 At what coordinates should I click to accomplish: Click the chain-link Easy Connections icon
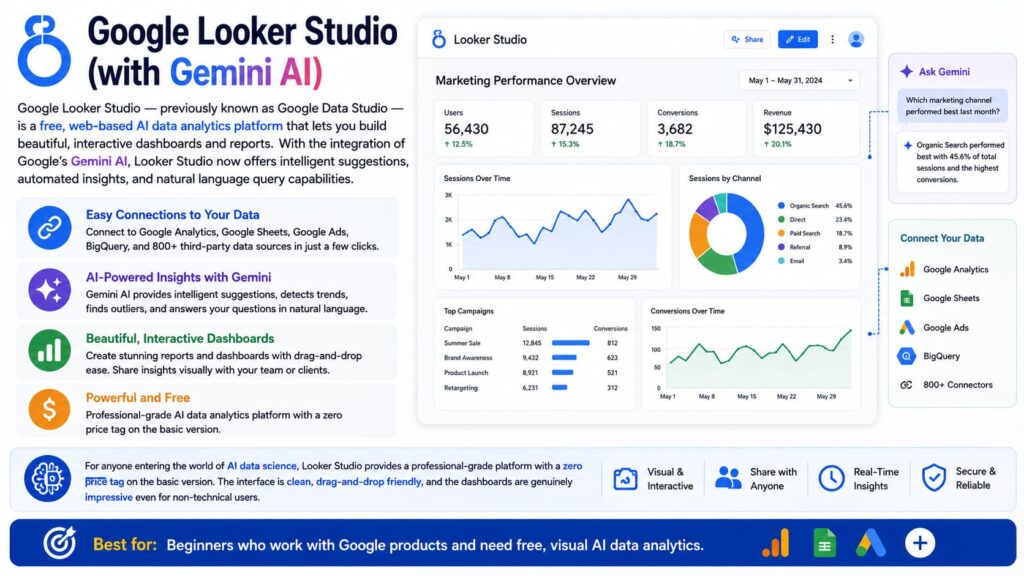(49, 227)
